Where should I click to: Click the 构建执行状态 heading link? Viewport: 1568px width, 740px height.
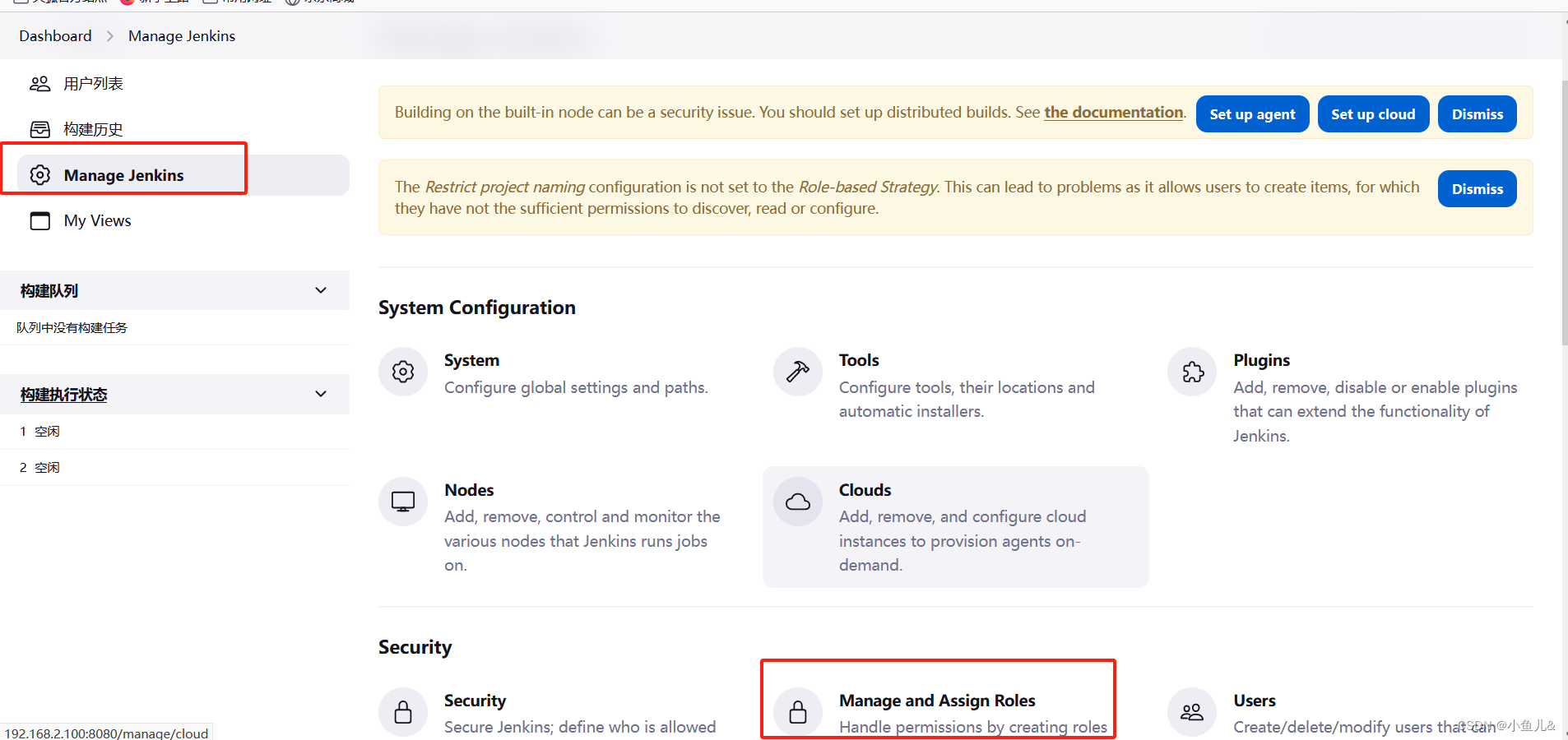(x=63, y=395)
